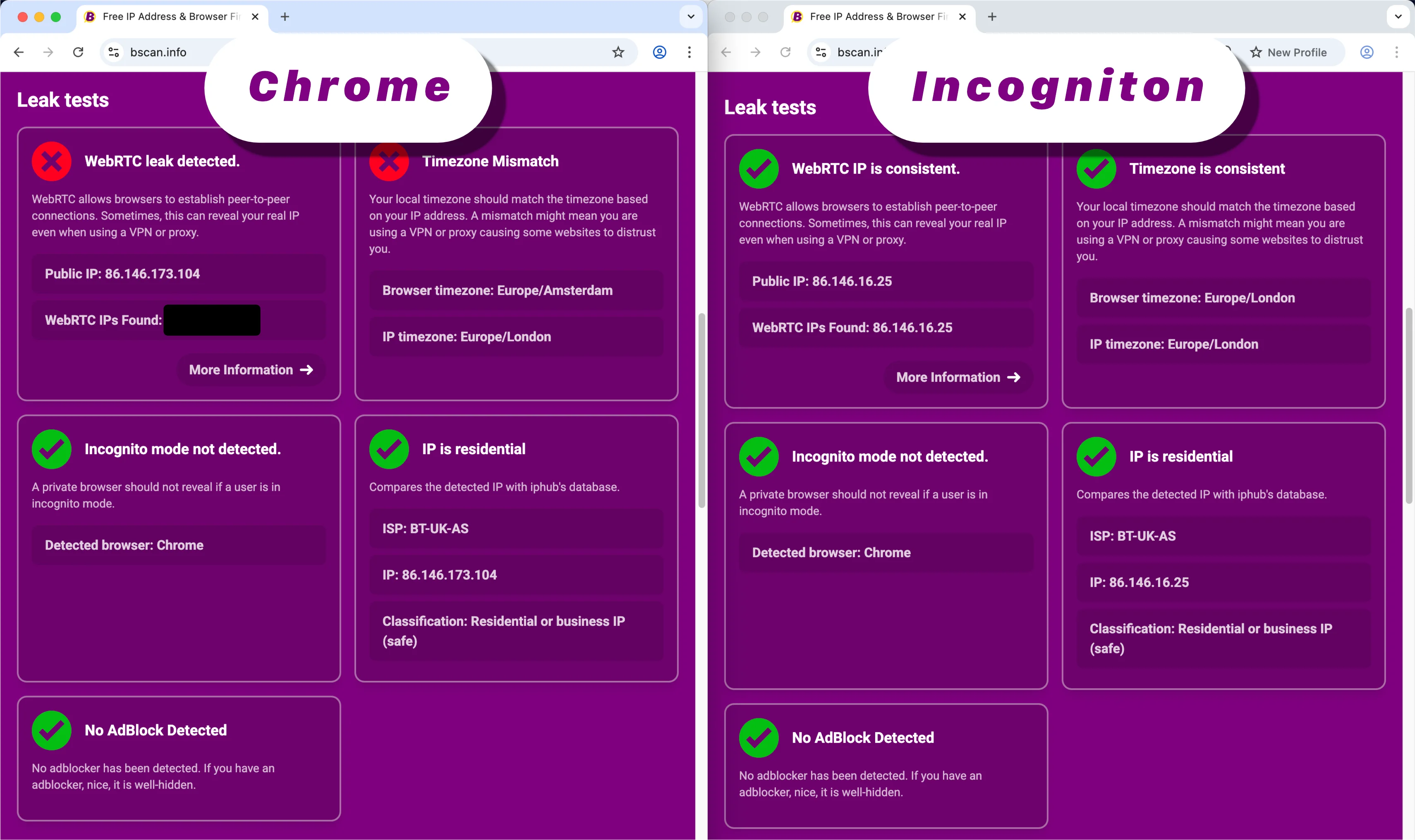Open Incogniton's three-dot menu icon

[x=1396, y=52]
